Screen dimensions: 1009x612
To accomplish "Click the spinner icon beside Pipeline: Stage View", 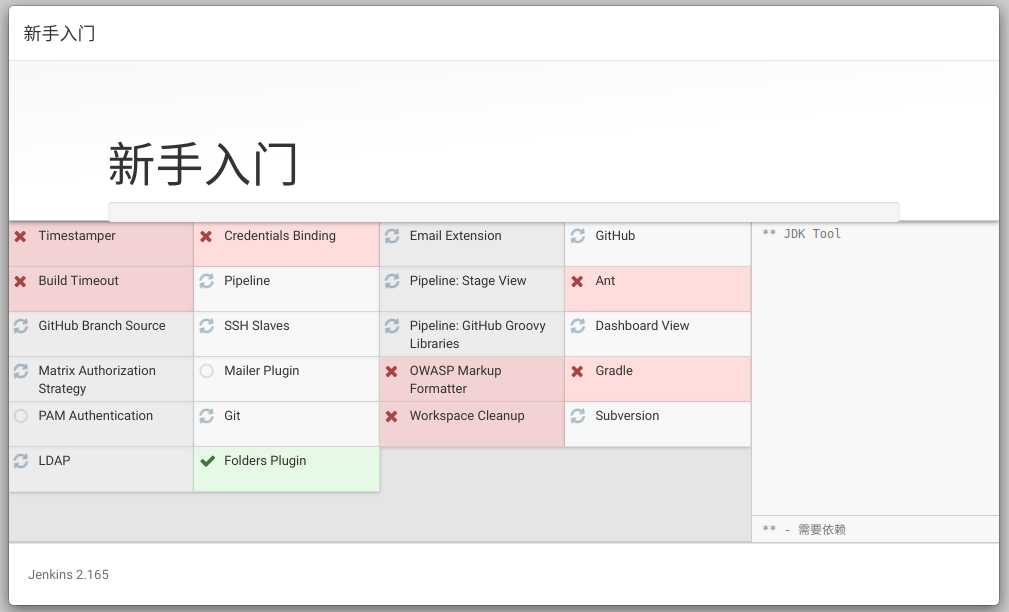I will coord(392,281).
